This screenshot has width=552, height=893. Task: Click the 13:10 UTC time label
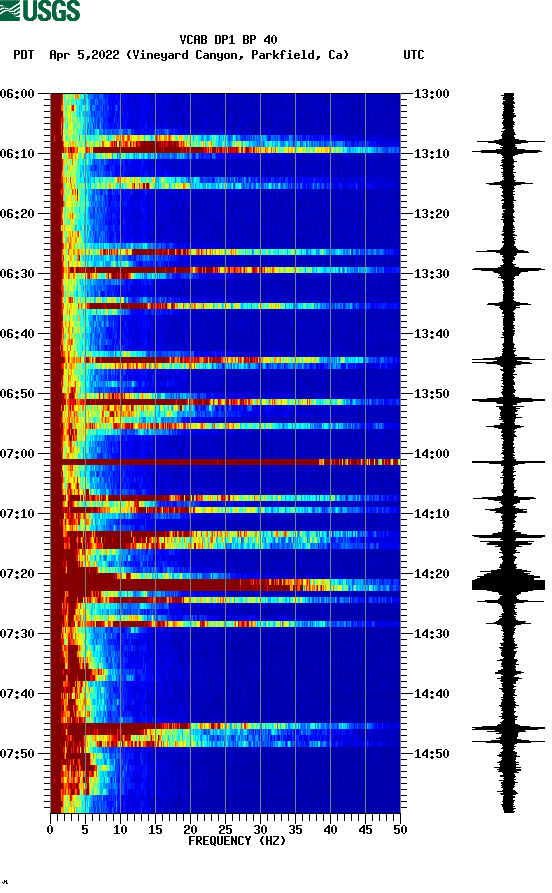(431, 154)
